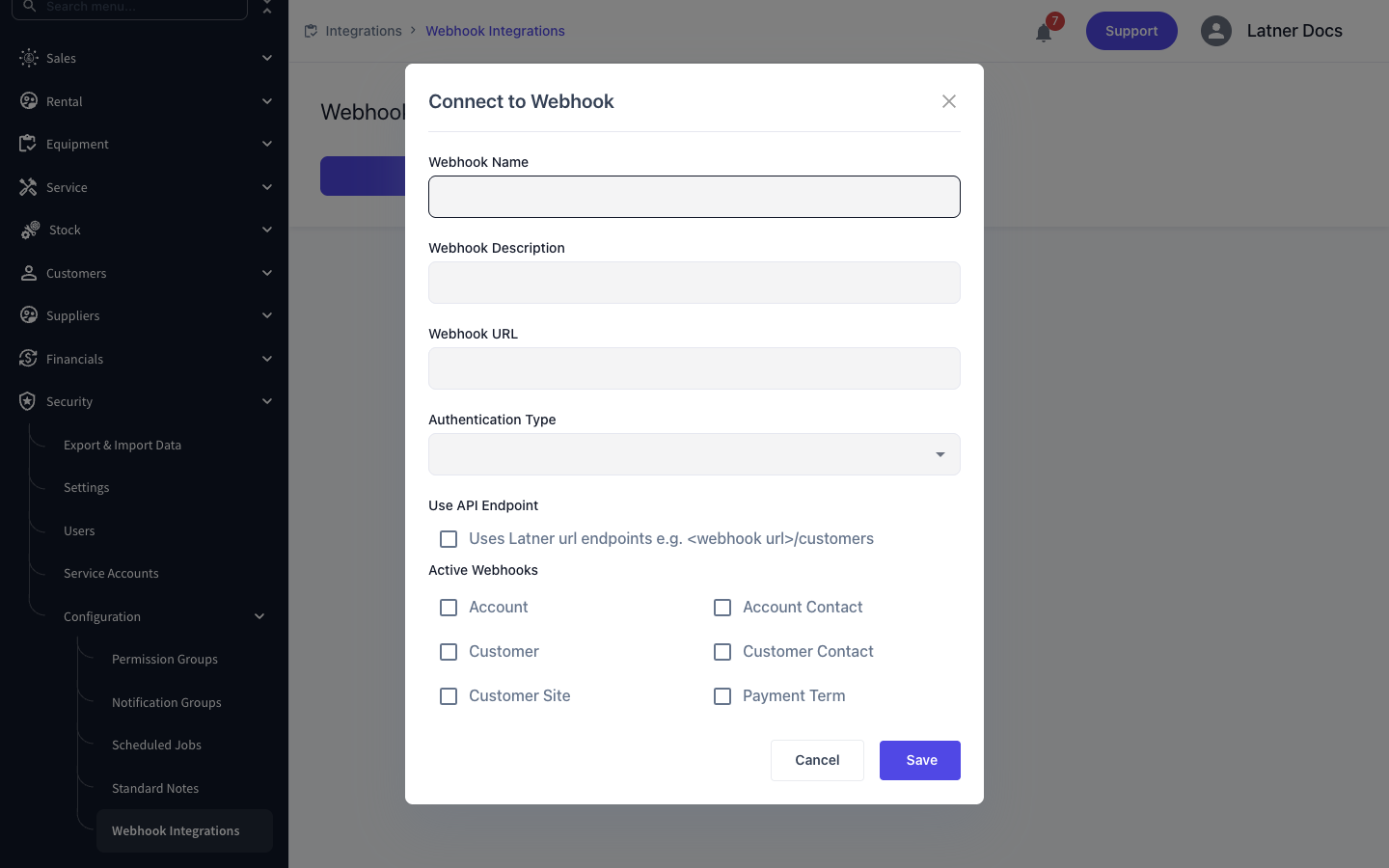Check the Account Contact checkbox

coord(722,608)
